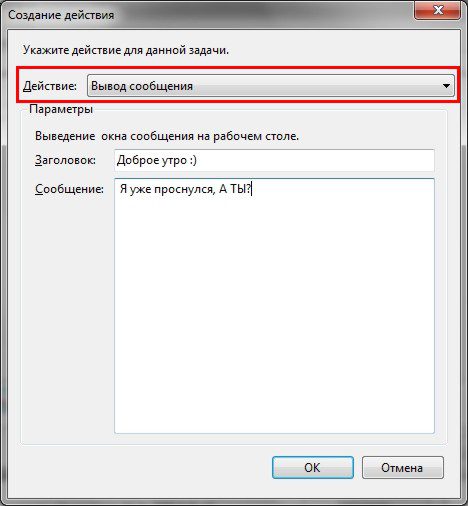The width and height of the screenshot is (468, 506).
Task: Select the Вывод сообщения combo box
Action: pyautogui.click(x=271, y=86)
